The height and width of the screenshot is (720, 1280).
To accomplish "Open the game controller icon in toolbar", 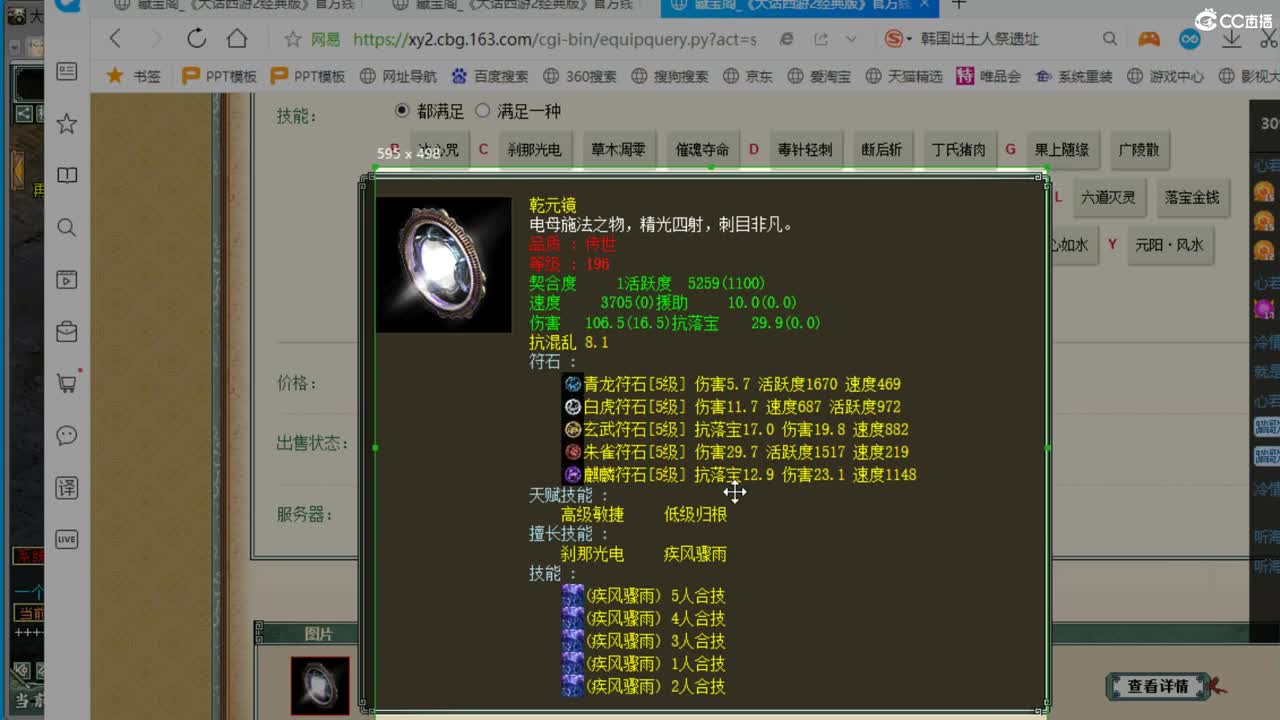I will click(x=1149, y=39).
